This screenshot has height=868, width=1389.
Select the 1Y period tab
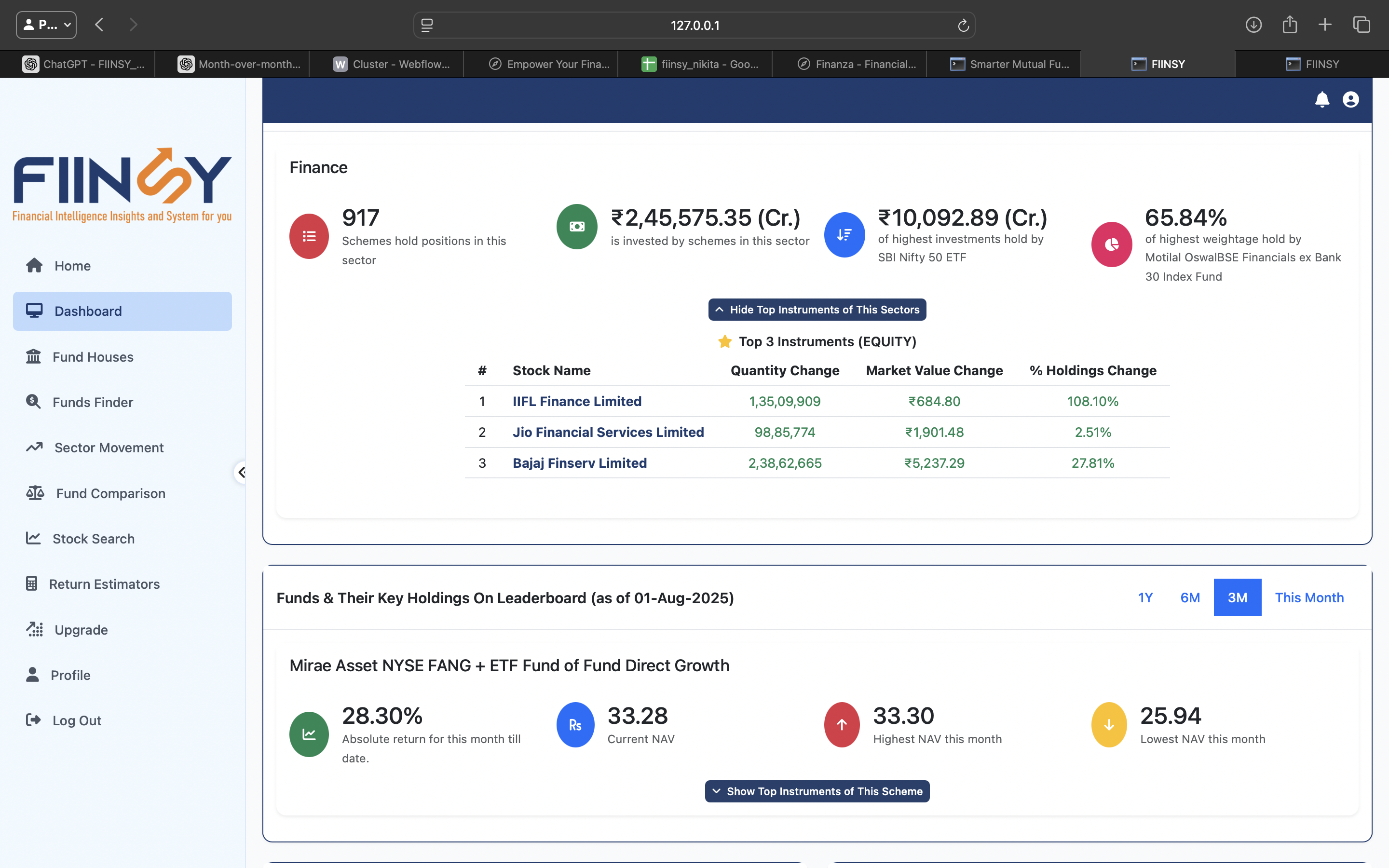pyautogui.click(x=1145, y=597)
